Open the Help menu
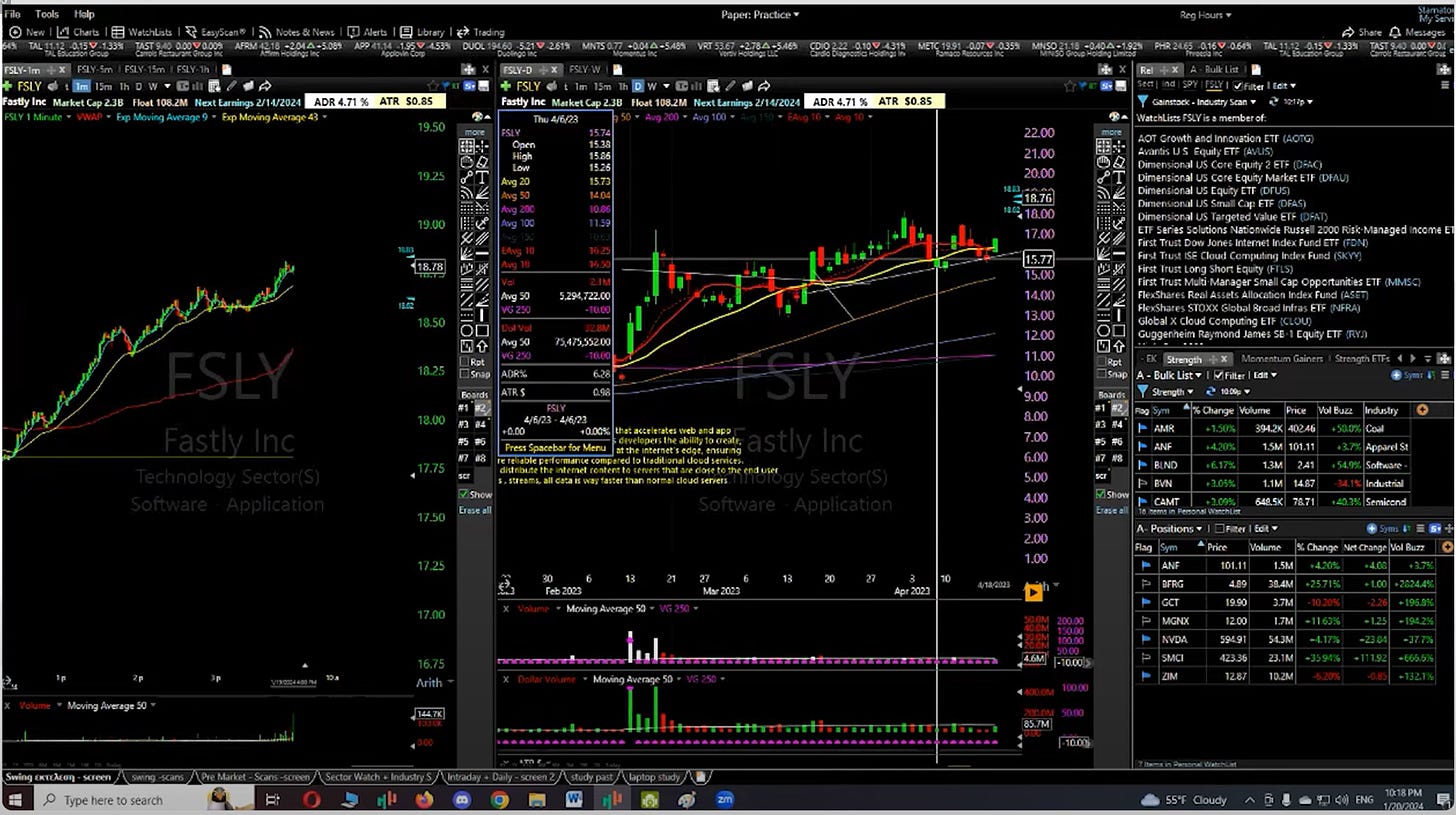 (84, 14)
